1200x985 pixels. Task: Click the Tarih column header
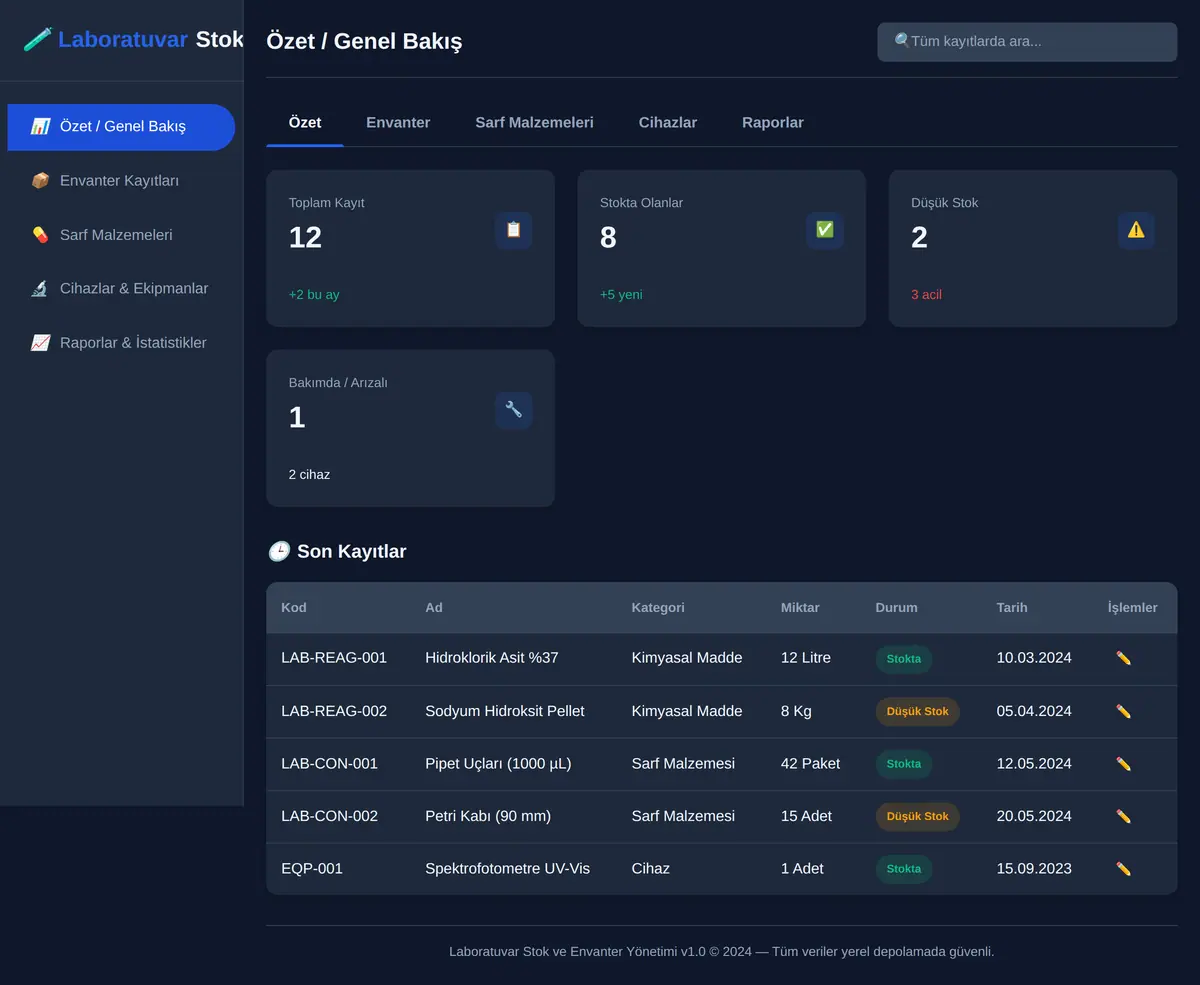[x=1012, y=607]
